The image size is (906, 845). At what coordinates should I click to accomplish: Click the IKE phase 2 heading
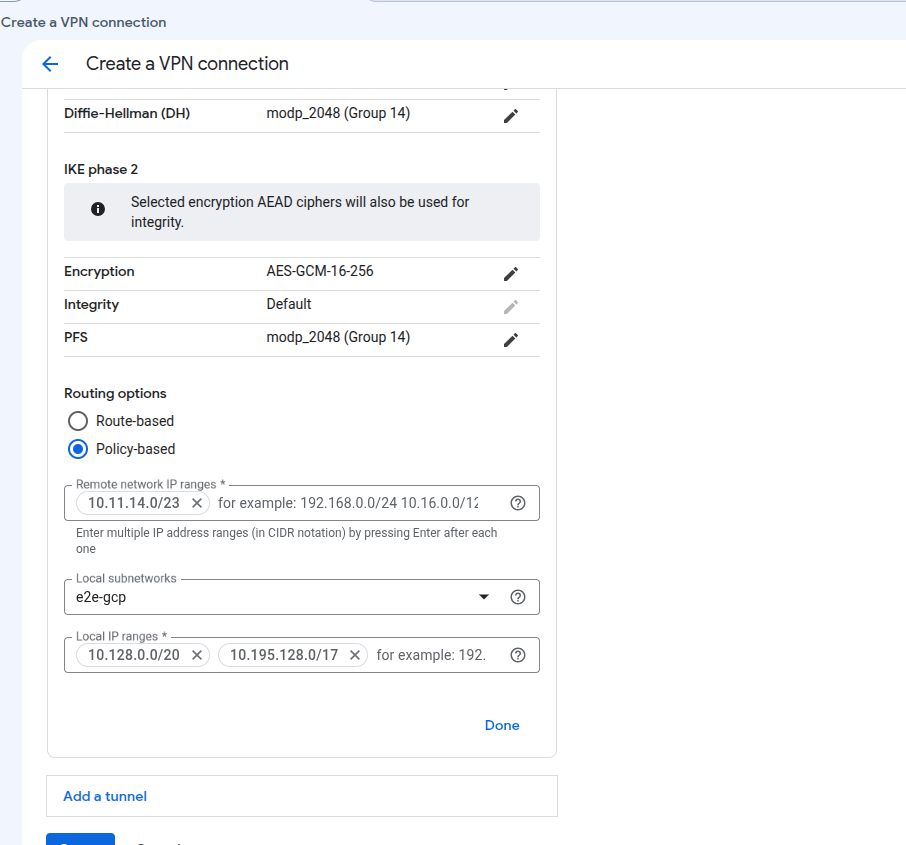101,169
